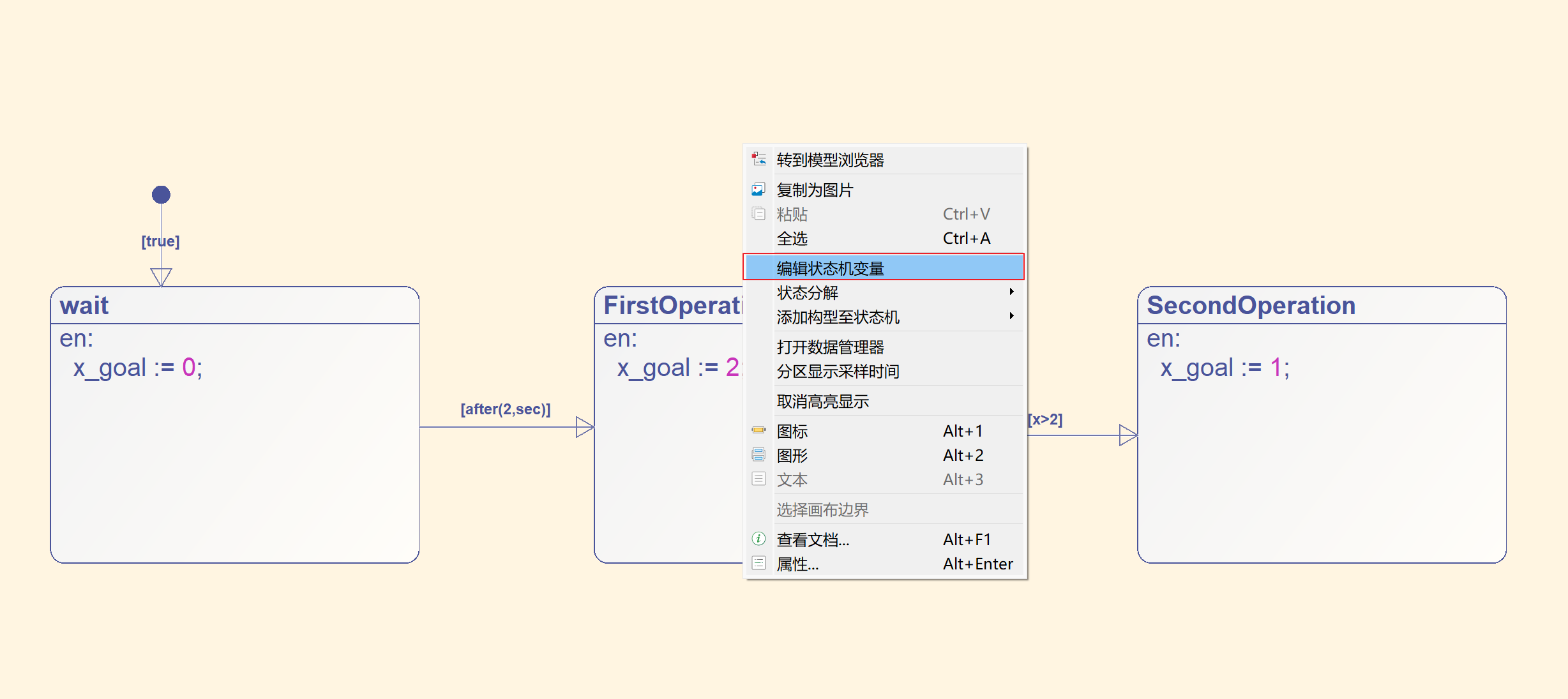Click the green info icon beside 查看文档
The width and height of the screenshot is (1568, 699).
(x=758, y=539)
